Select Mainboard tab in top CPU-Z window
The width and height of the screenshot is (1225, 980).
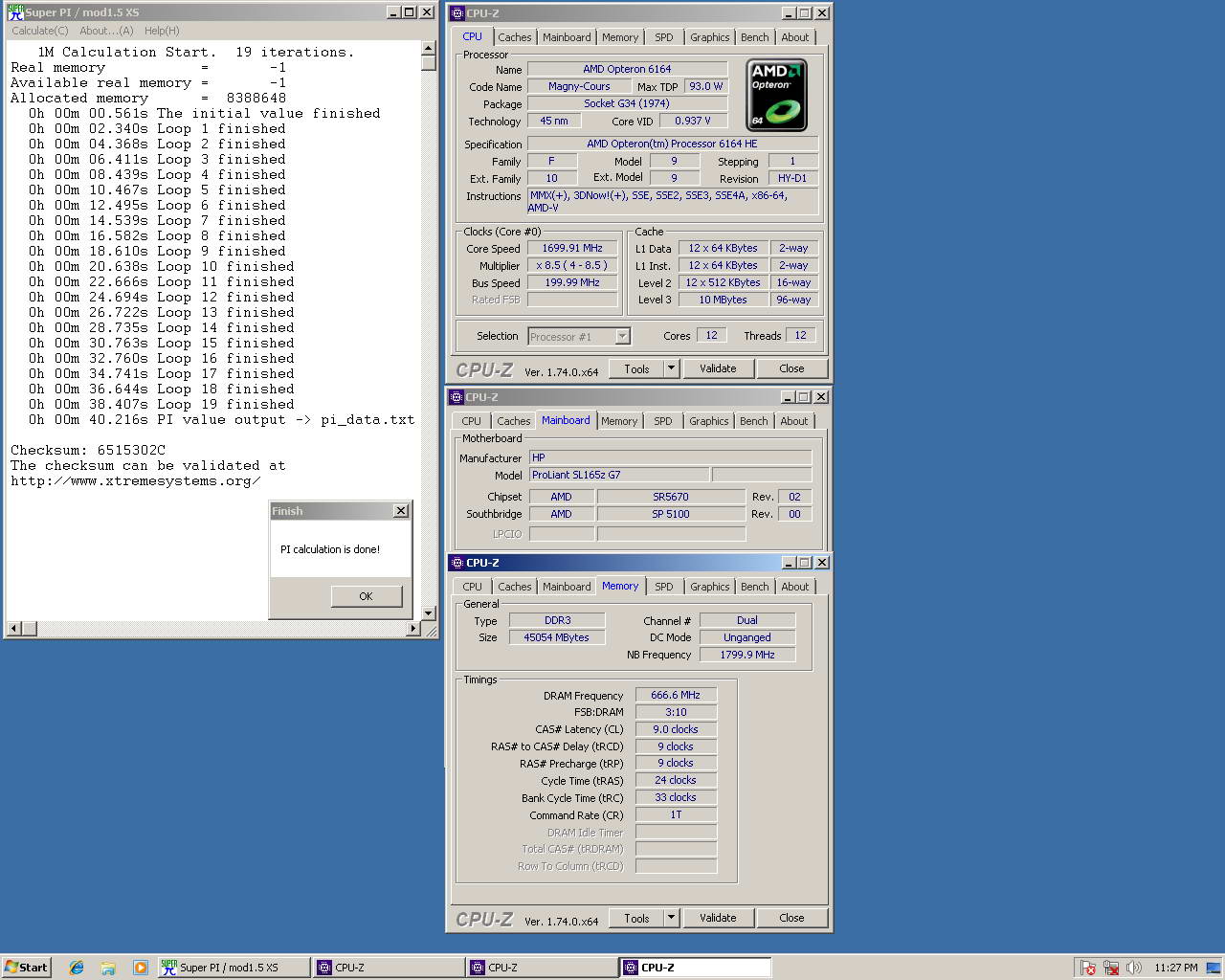tap(567, 37)
